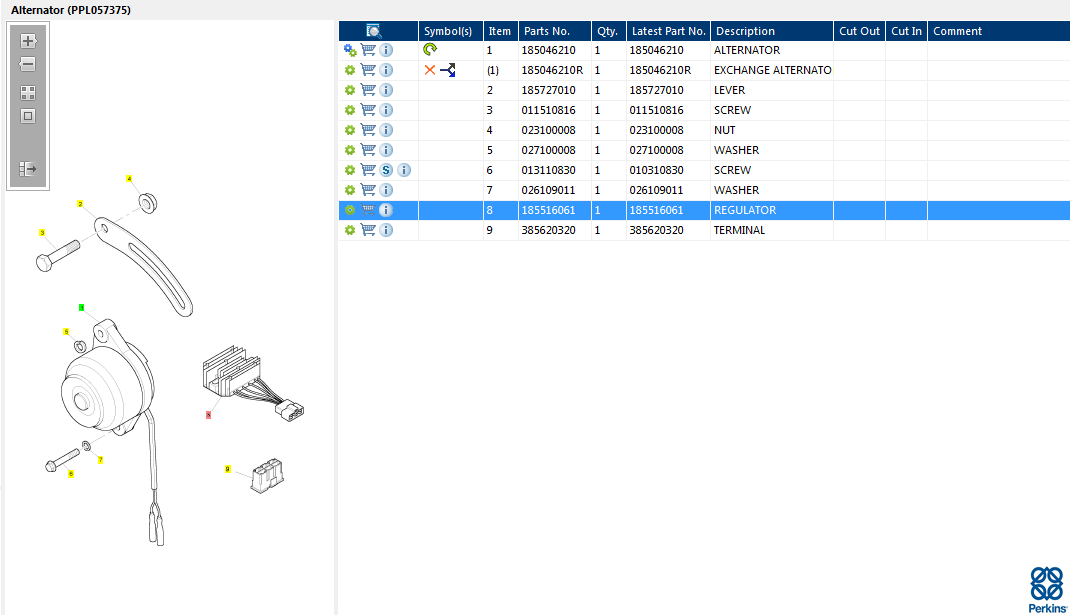Show info for LEVER row
Screen dimensions: 1070x615
coord(386,90)
